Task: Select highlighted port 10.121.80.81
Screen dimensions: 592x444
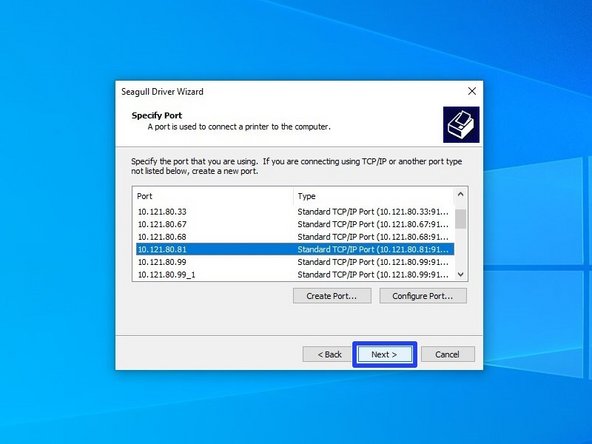Action: pos(295,249)
